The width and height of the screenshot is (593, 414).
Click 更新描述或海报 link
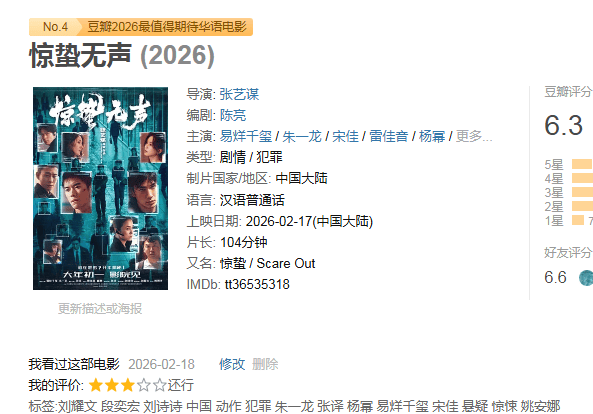point(100,309)
